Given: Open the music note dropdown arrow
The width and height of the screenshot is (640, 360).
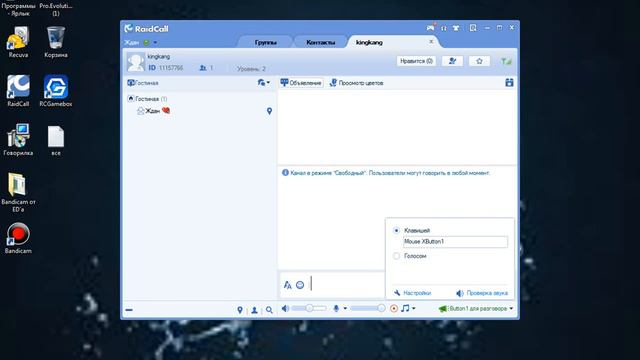Looking at the screenshot, I should coord(414,309).
